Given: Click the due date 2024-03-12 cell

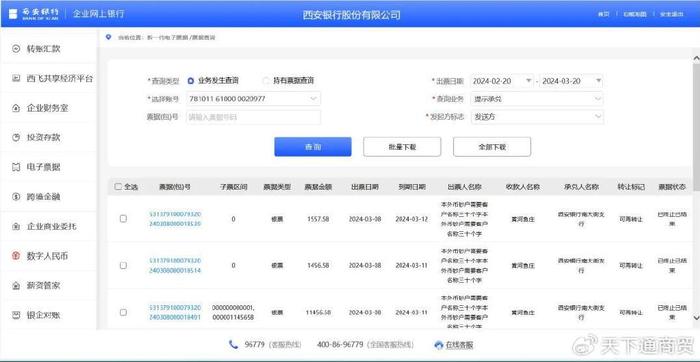Looking at the screenshot, I should tap(412, 219).
